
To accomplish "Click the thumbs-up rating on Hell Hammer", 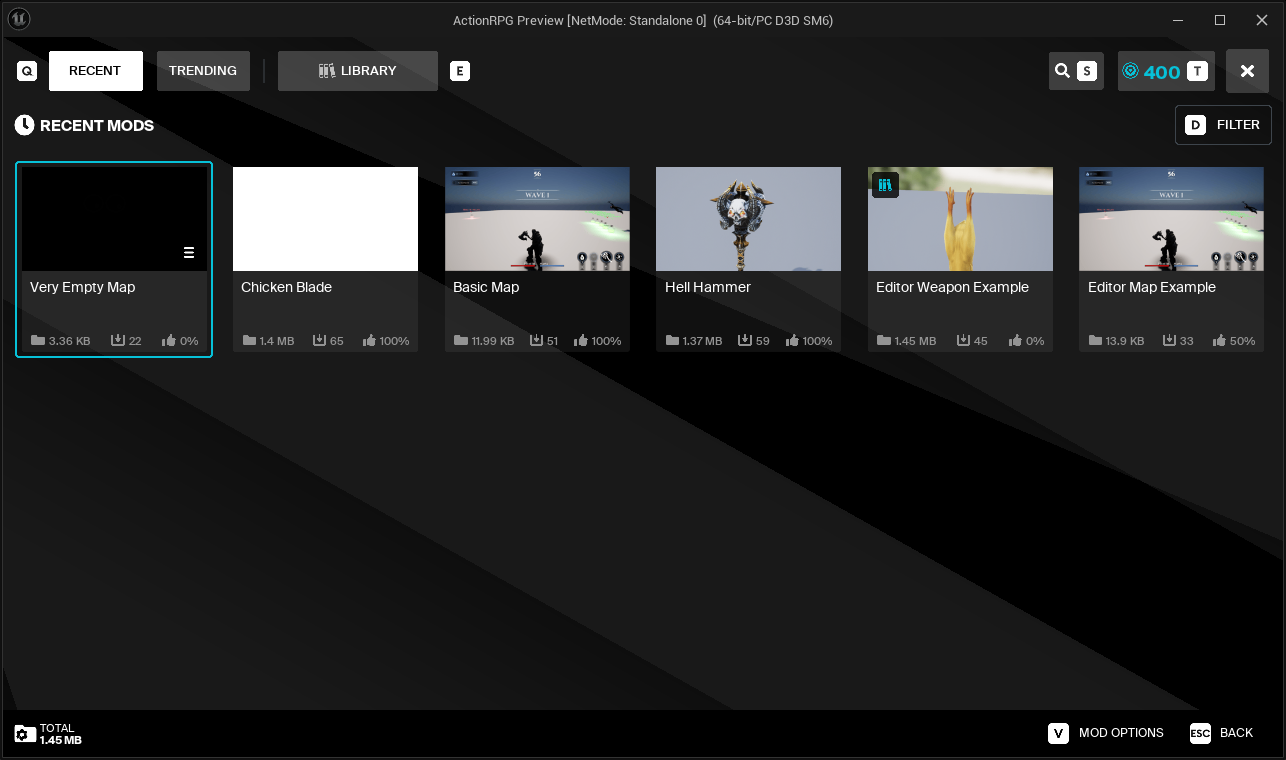I will pos(793,341).
